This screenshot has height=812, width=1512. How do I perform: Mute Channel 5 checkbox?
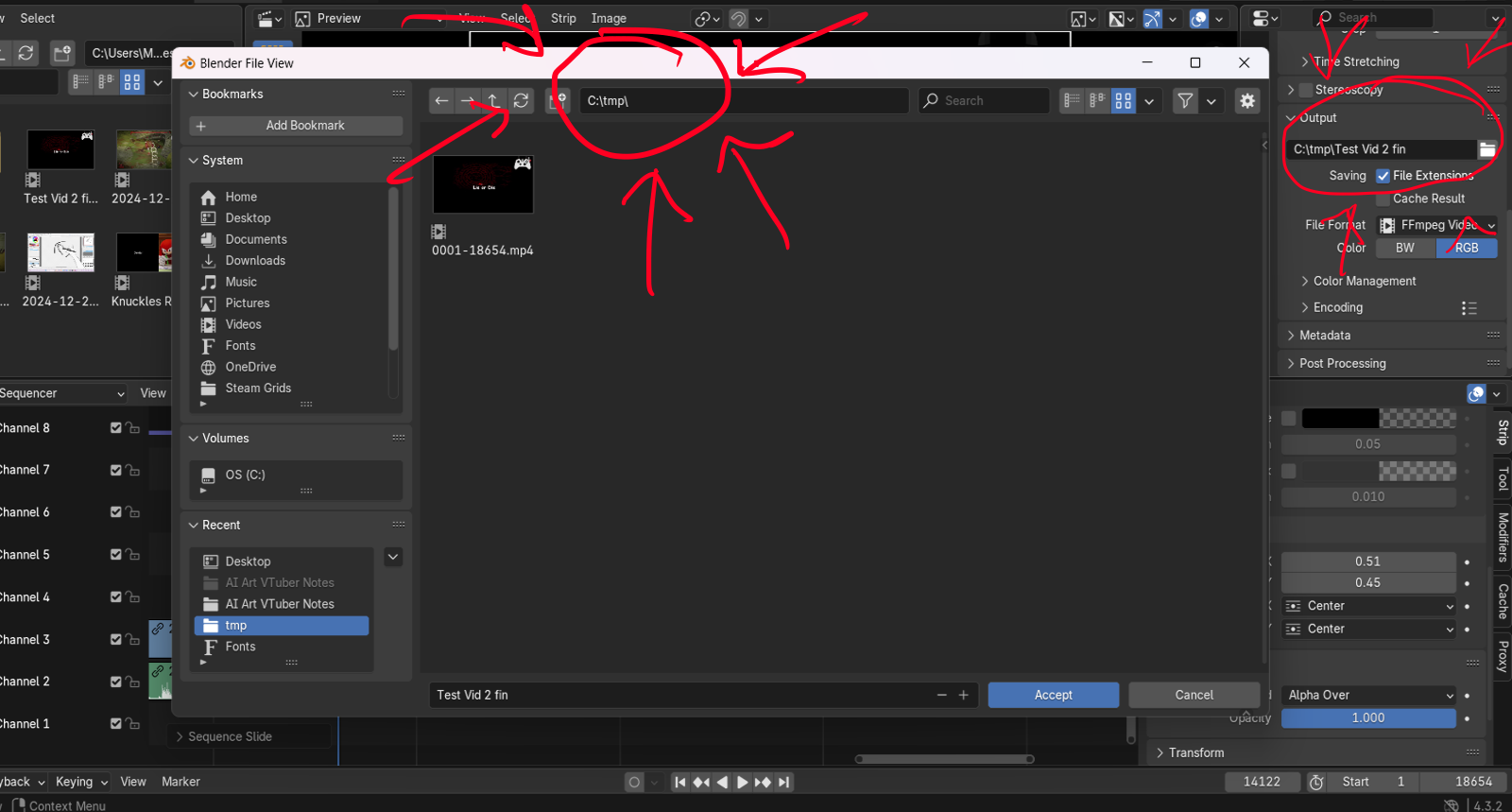(x=116, y=555)
